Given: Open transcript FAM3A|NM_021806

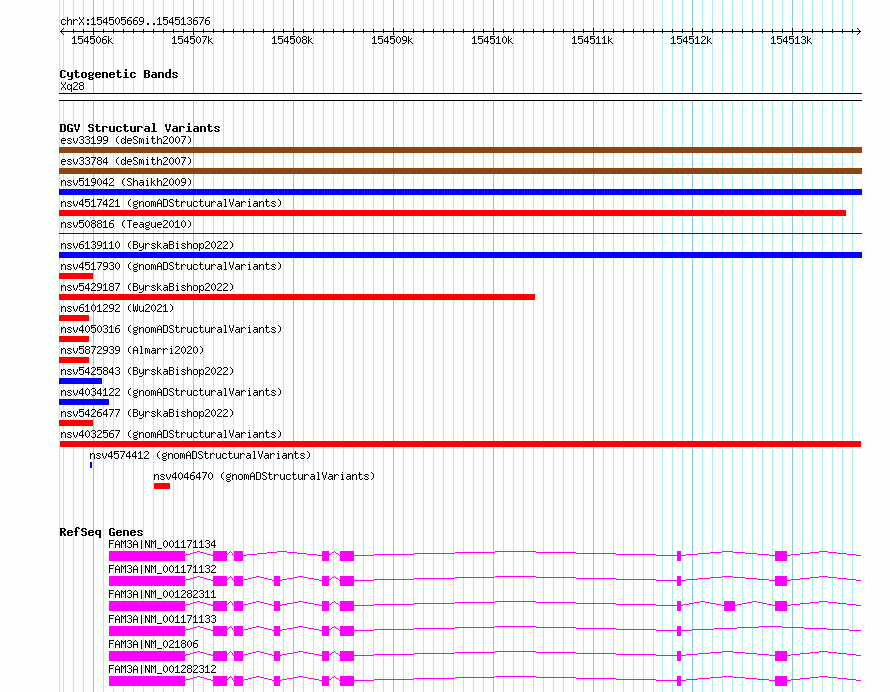Looking at the screenshot, I should click(153, 644).
